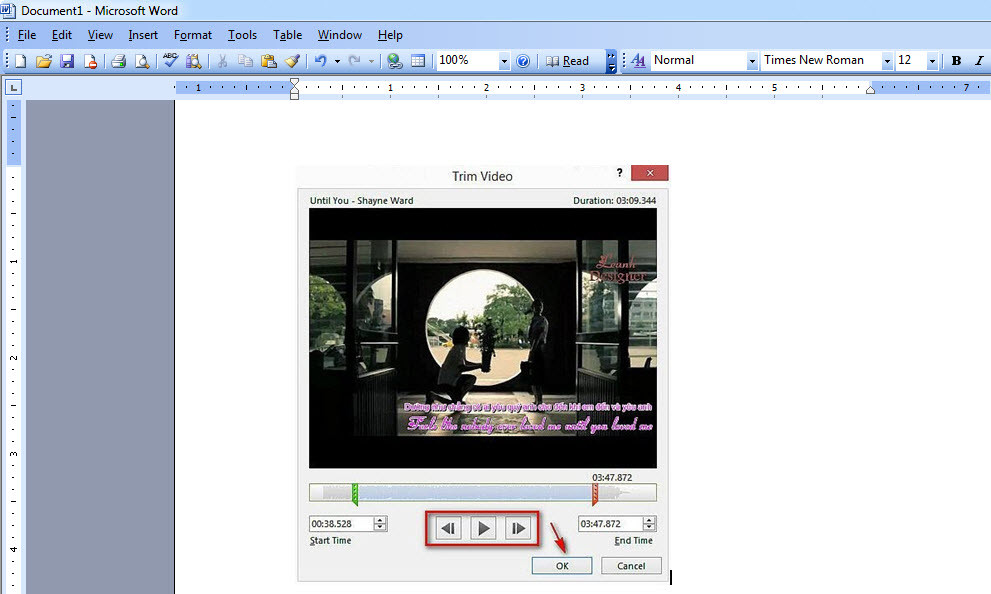The width and height of the screenshot is (991, 594).
Task: Increase End Time with up spinner
Action: click(x=649, y=520)
